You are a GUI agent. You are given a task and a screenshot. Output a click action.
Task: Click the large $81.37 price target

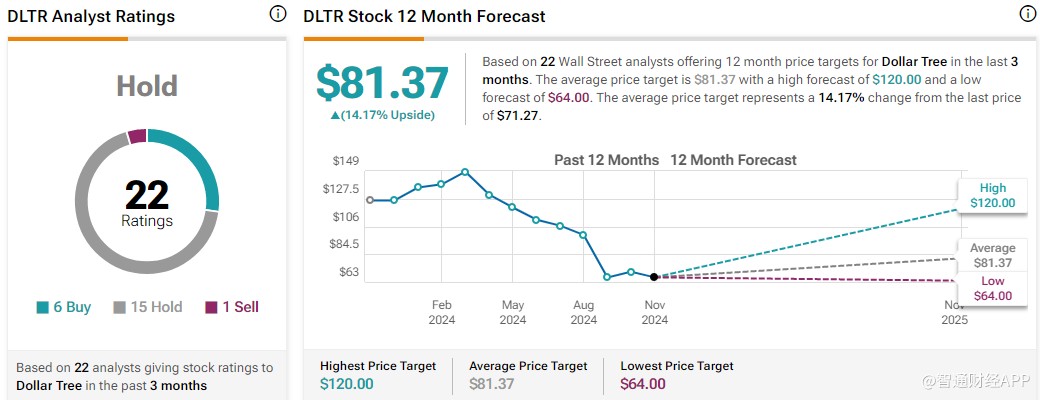click(x=383, y=82)
